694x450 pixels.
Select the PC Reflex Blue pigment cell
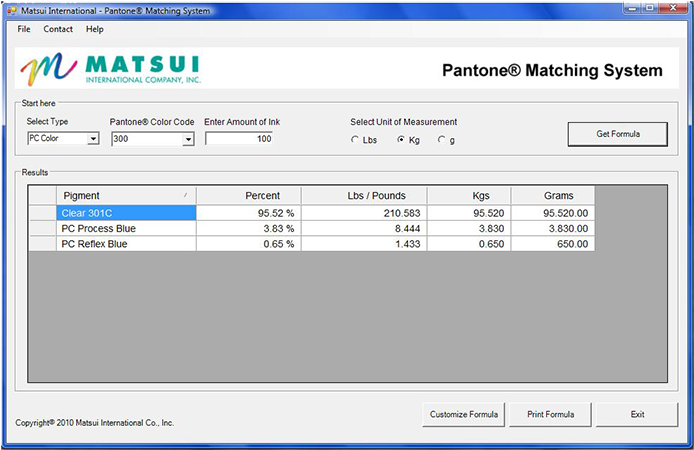(126, 244)
